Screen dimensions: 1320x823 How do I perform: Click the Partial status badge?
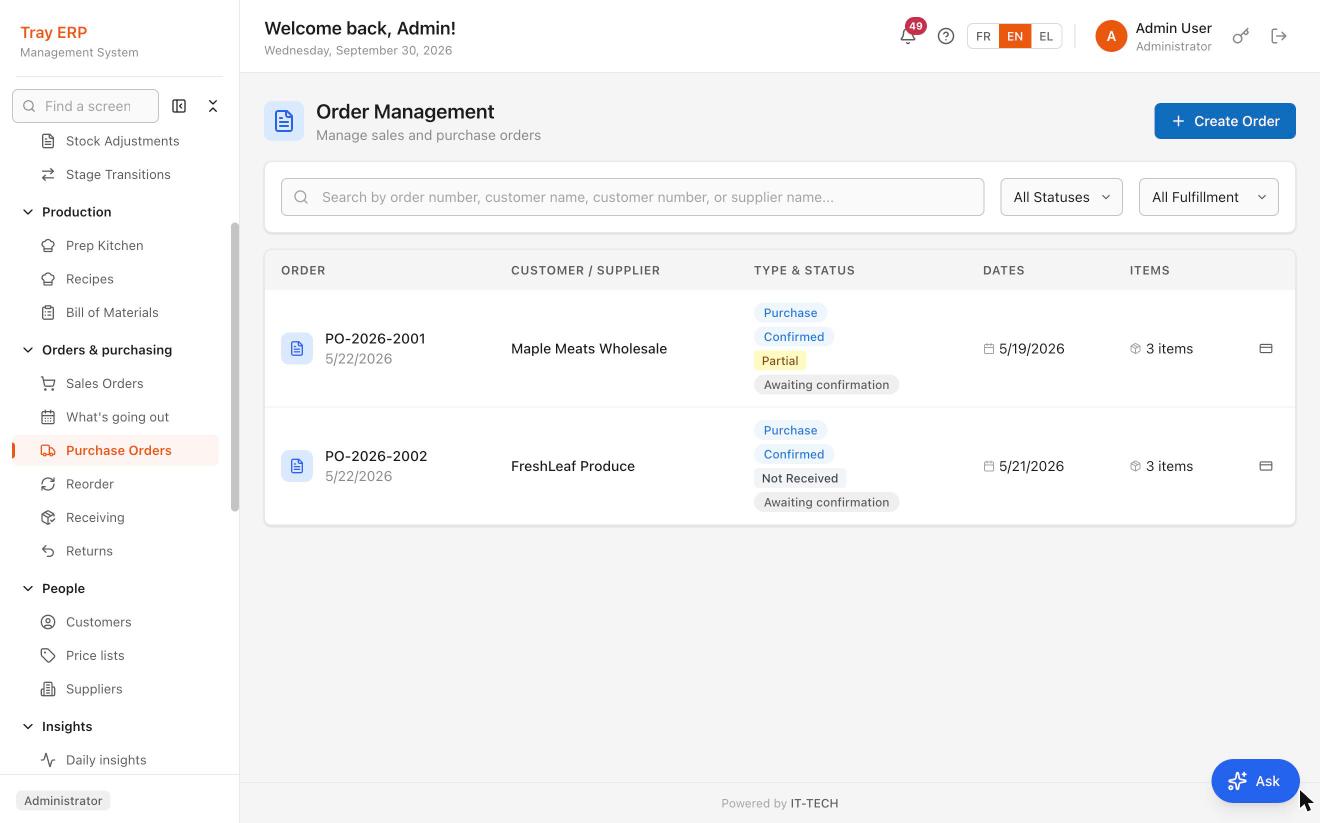(780, 361)
